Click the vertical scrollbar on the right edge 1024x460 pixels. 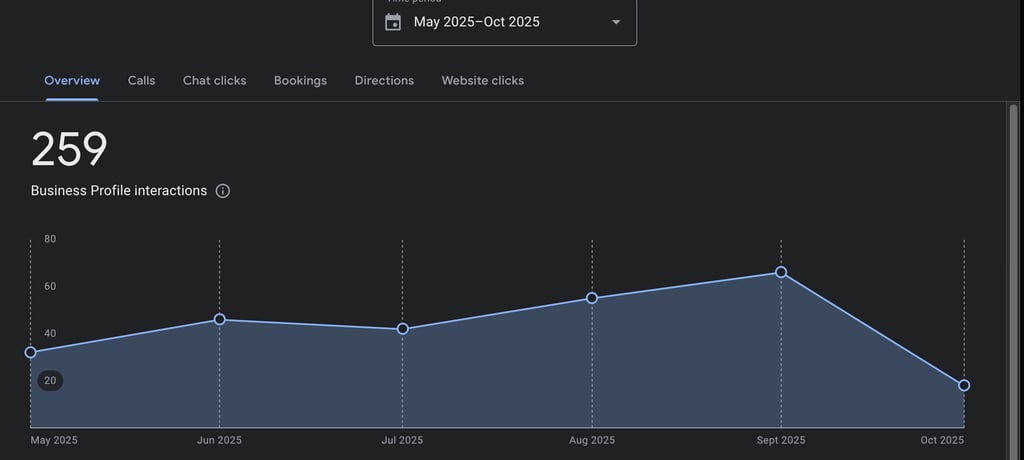(1014, 281)
